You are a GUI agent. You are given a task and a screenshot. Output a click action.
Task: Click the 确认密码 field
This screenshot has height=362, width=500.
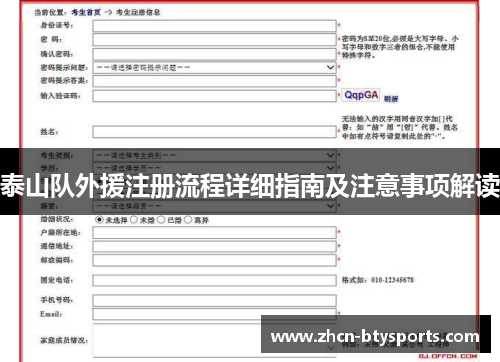tap(214, 54)
